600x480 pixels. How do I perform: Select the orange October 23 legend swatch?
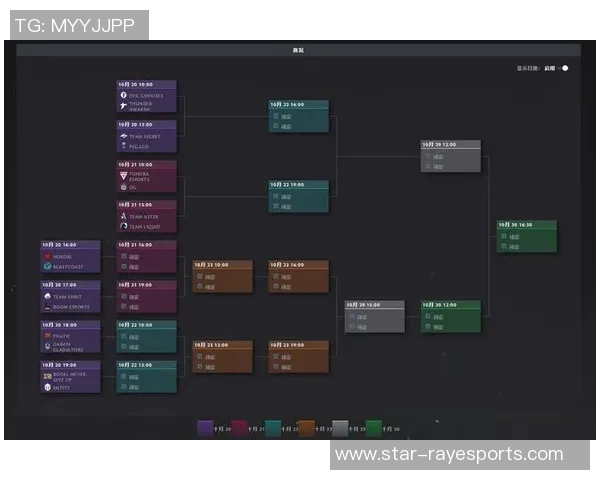pos(307,428)
